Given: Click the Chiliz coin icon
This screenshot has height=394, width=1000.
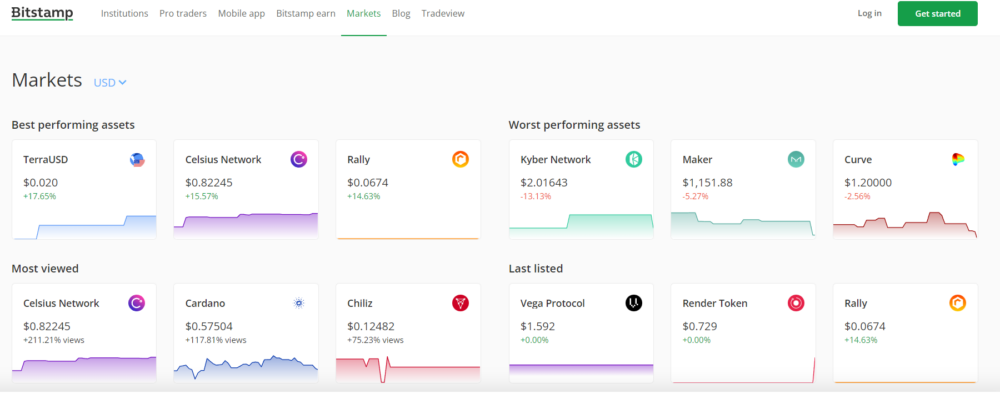Looking at the screenshot, I should pos(461,303).
